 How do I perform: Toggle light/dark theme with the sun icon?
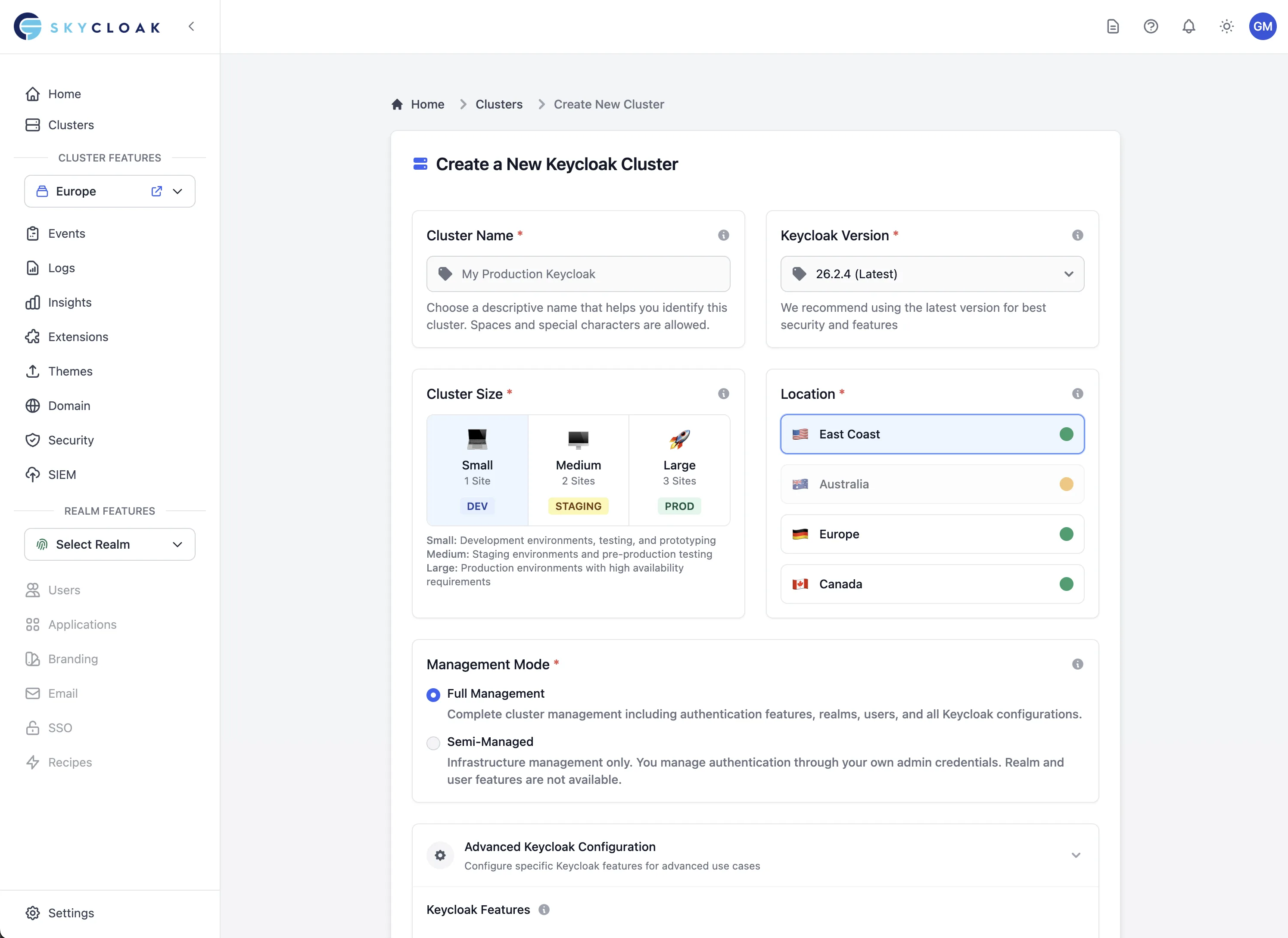coord(1226,26)
